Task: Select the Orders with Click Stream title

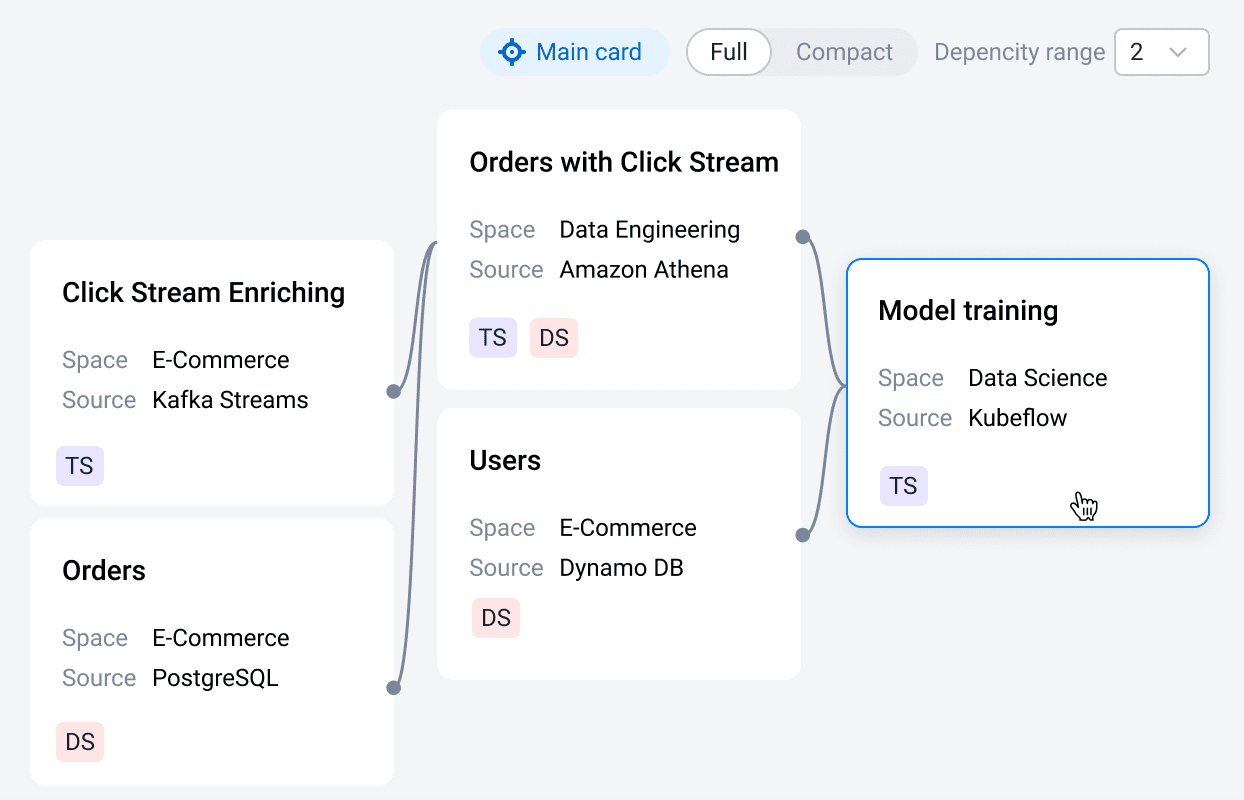Action: pyautogui.click(x=624, y=163)
